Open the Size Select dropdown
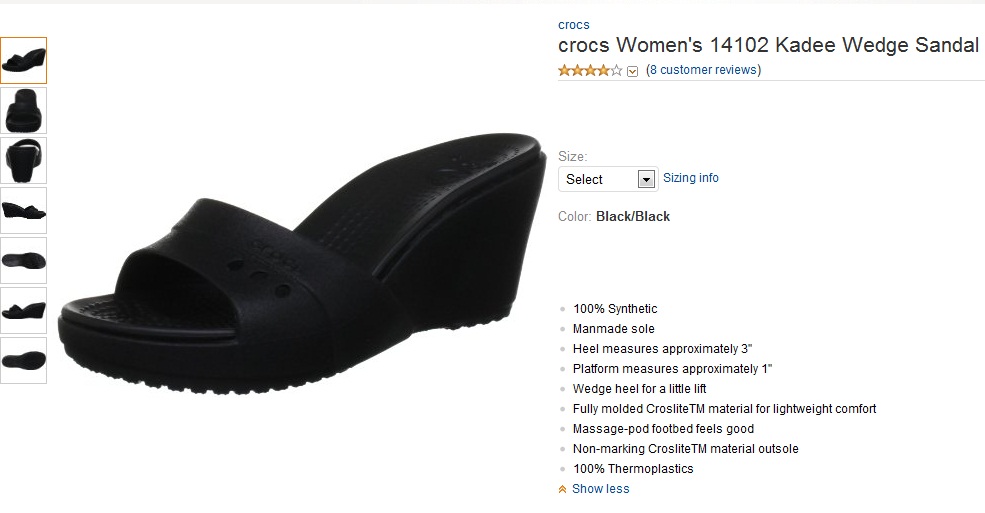 pos(608,179)
